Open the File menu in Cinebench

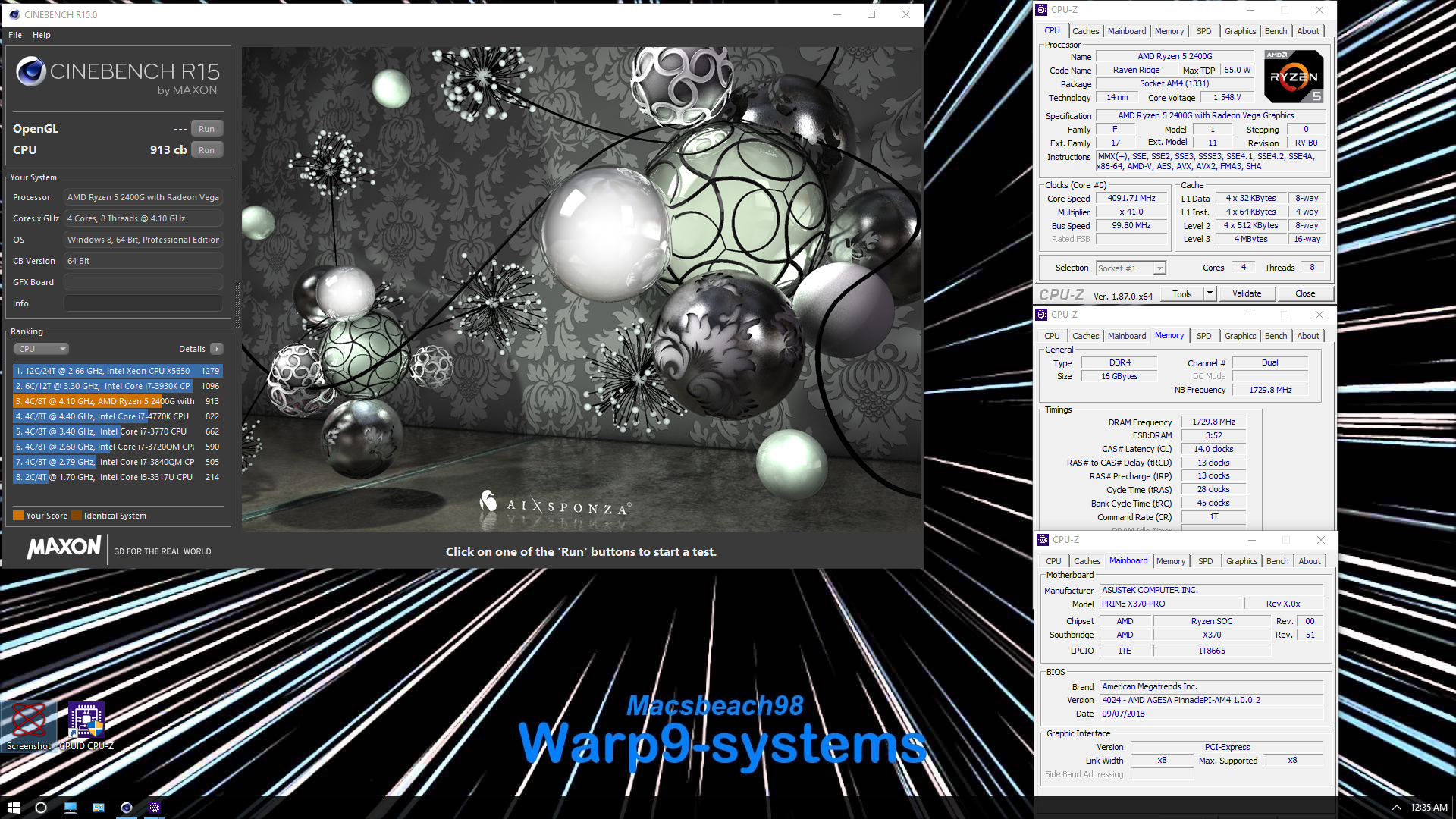tap(15, 35)
